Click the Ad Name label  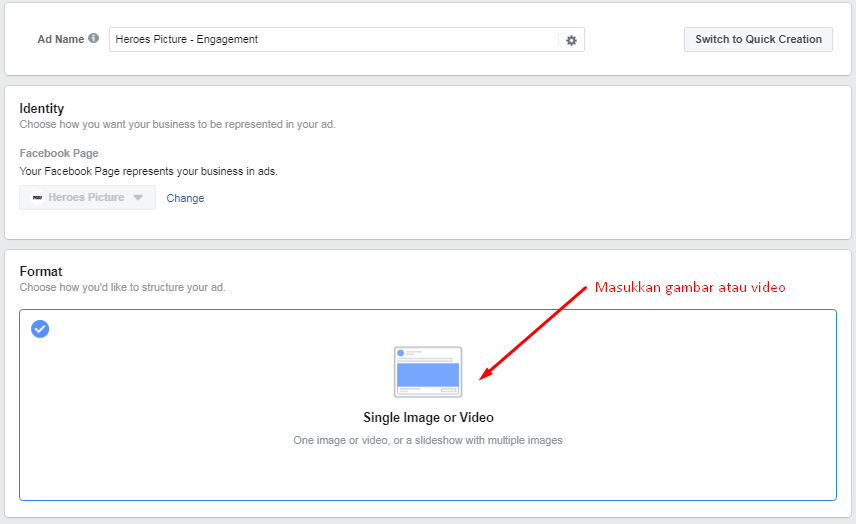61,39
